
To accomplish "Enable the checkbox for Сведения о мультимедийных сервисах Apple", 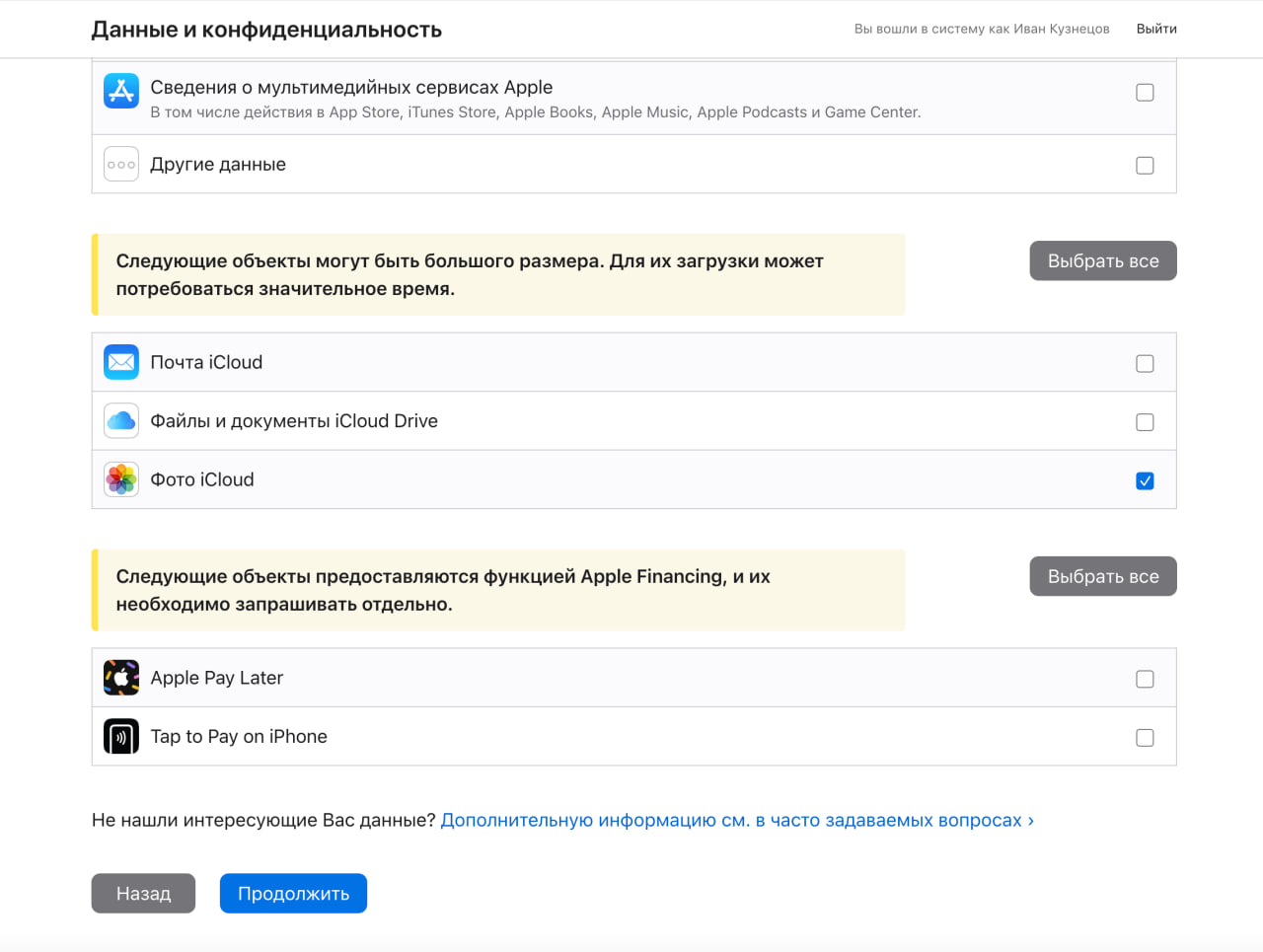I will pyautogui.click(x=1145, y=92).
